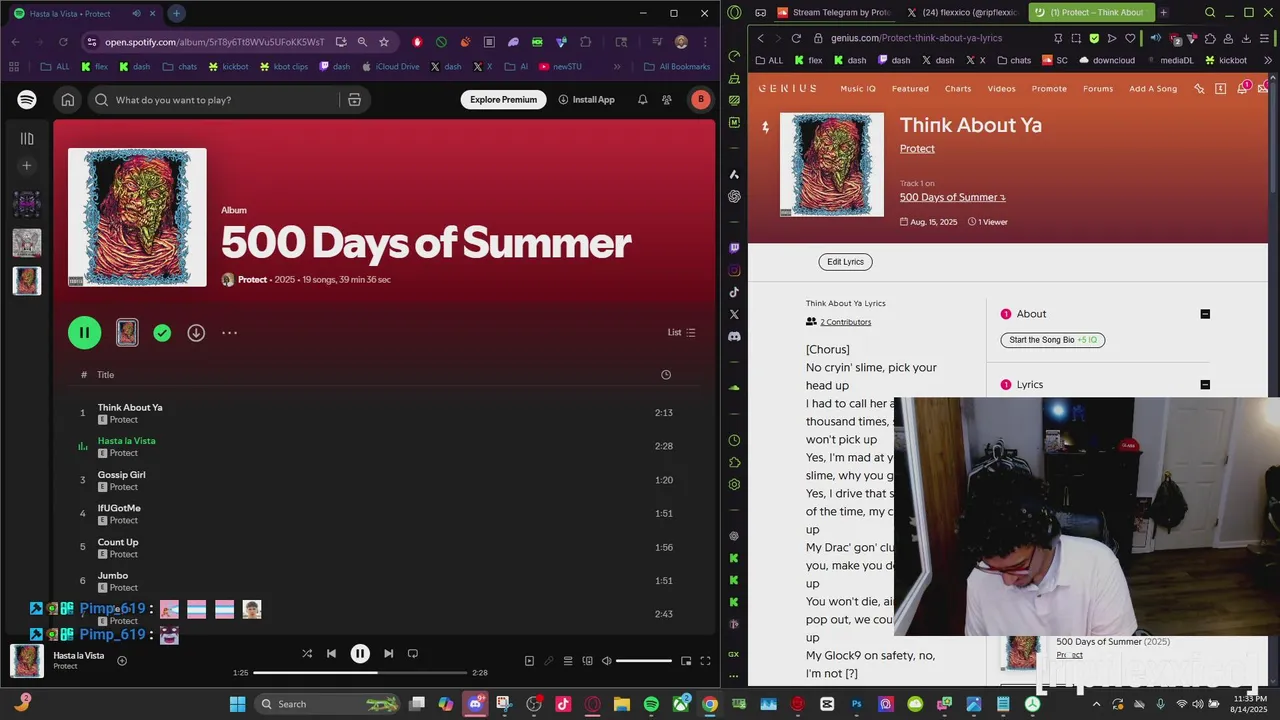This screenshot has width=1280, height=720.
Task: Toggle repeat in the player bar
Action: (x=412, y=654)
